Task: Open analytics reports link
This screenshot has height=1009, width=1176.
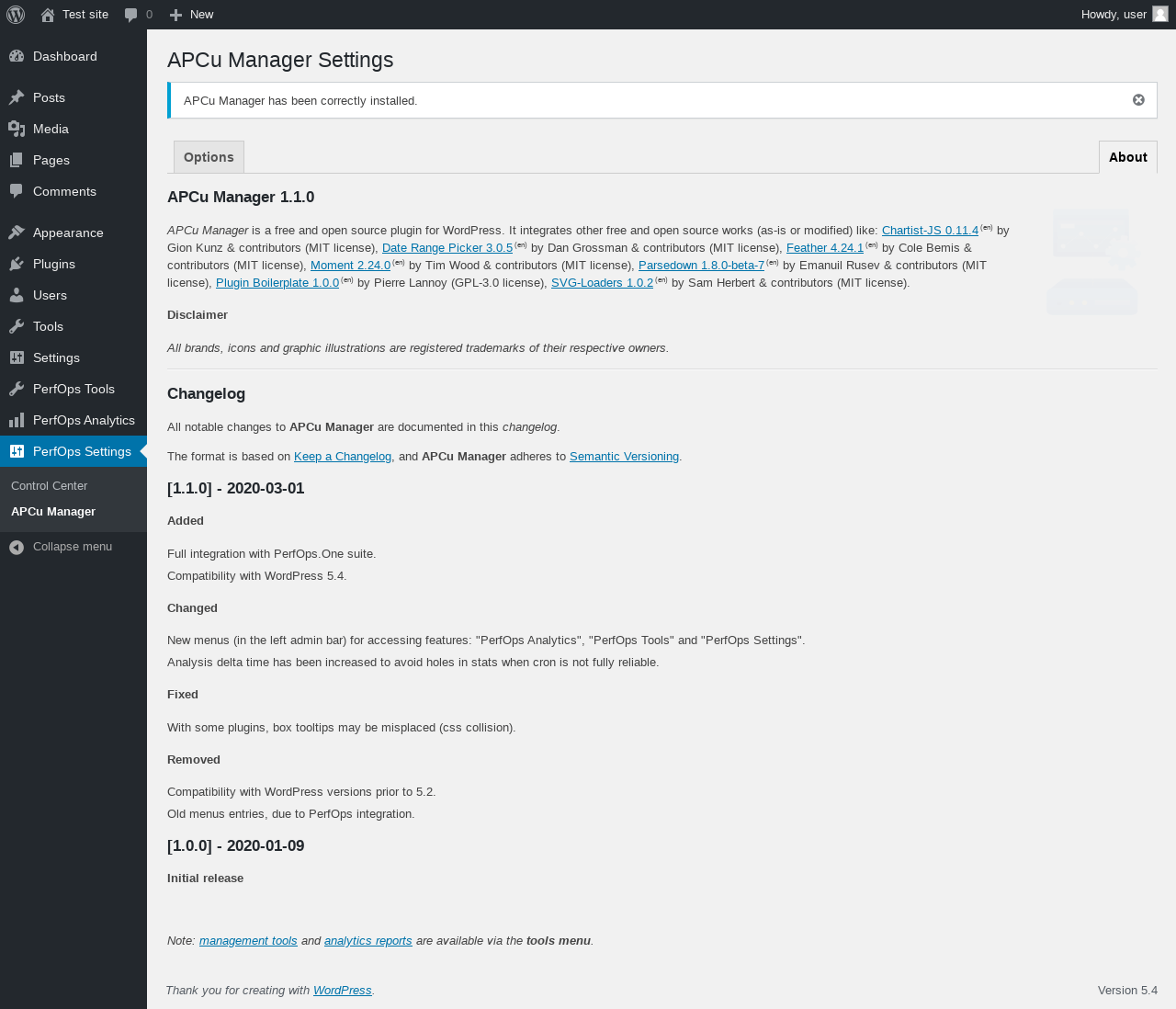Action: click(x=367, y=941)
